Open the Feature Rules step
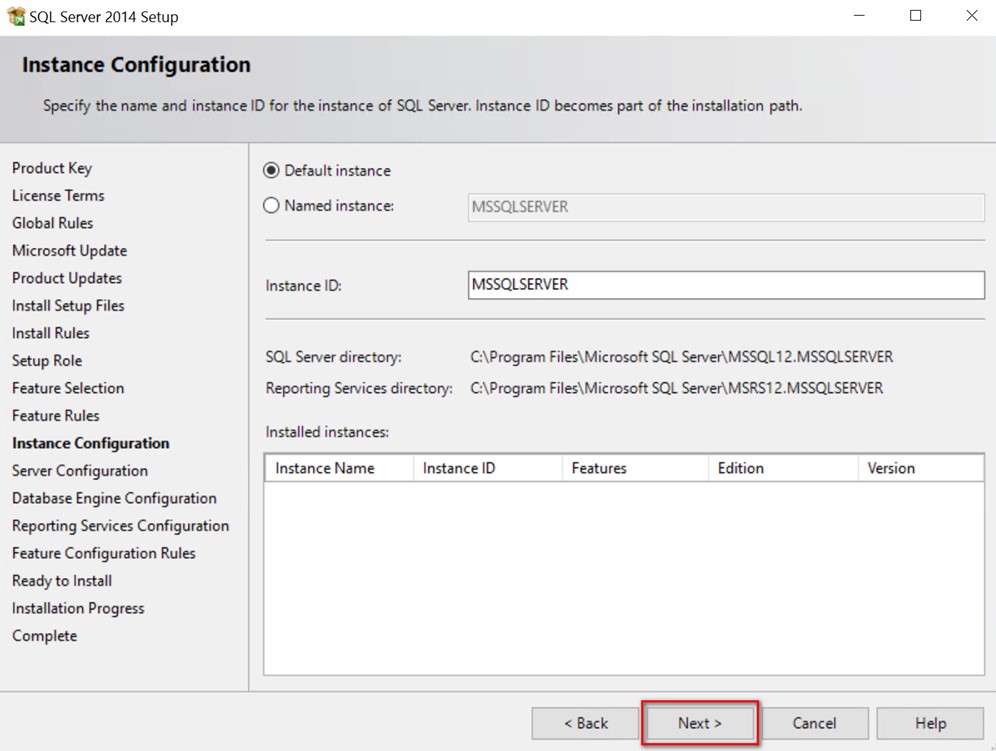 pos(56,416)
